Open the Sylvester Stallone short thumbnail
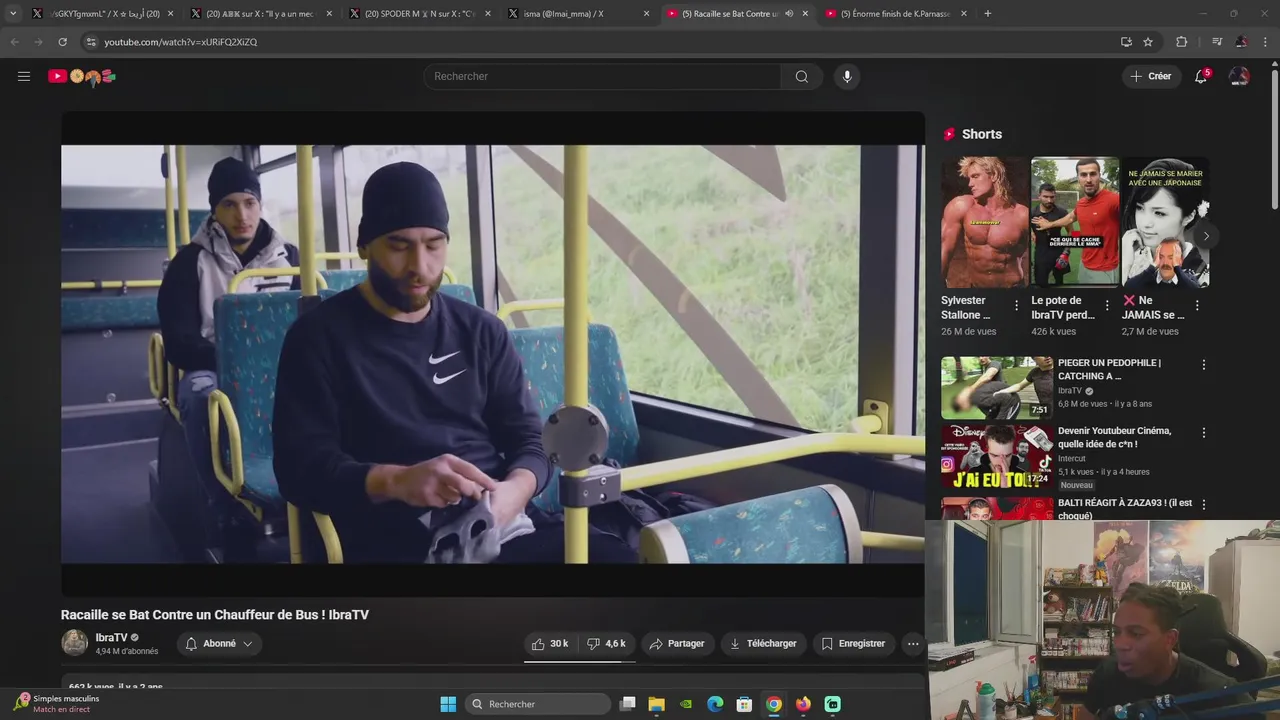The height and width of the screenshot is (720, 1280). [985, 222]
